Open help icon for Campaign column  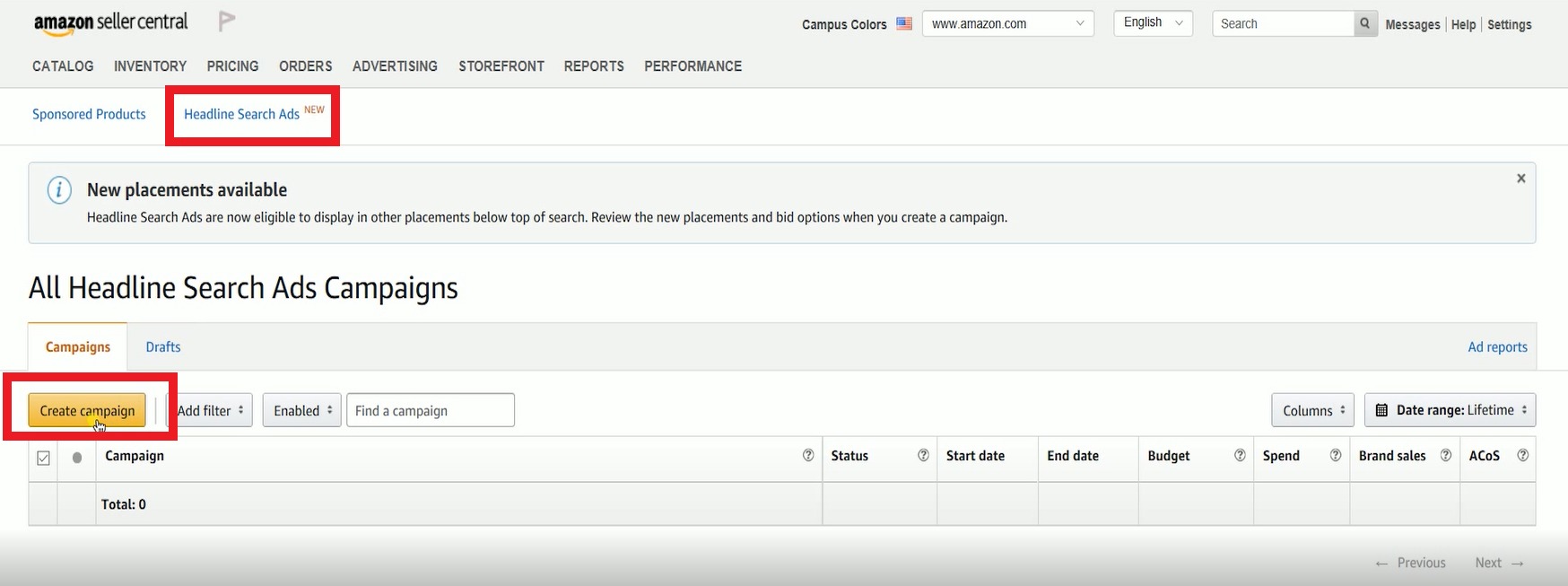pos(807,456)
